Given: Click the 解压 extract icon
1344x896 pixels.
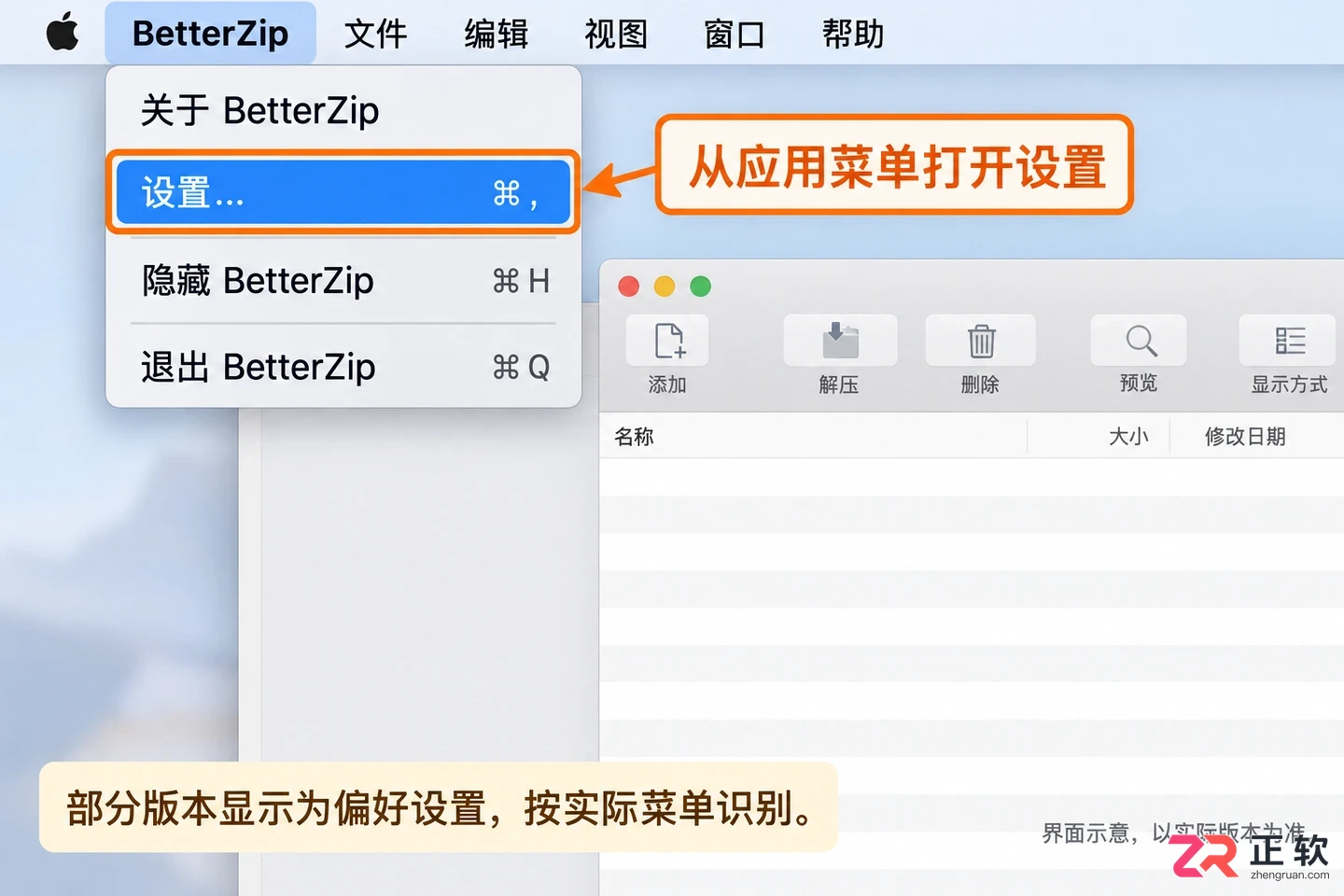Looking at the screenshot, I should (840, 341).
